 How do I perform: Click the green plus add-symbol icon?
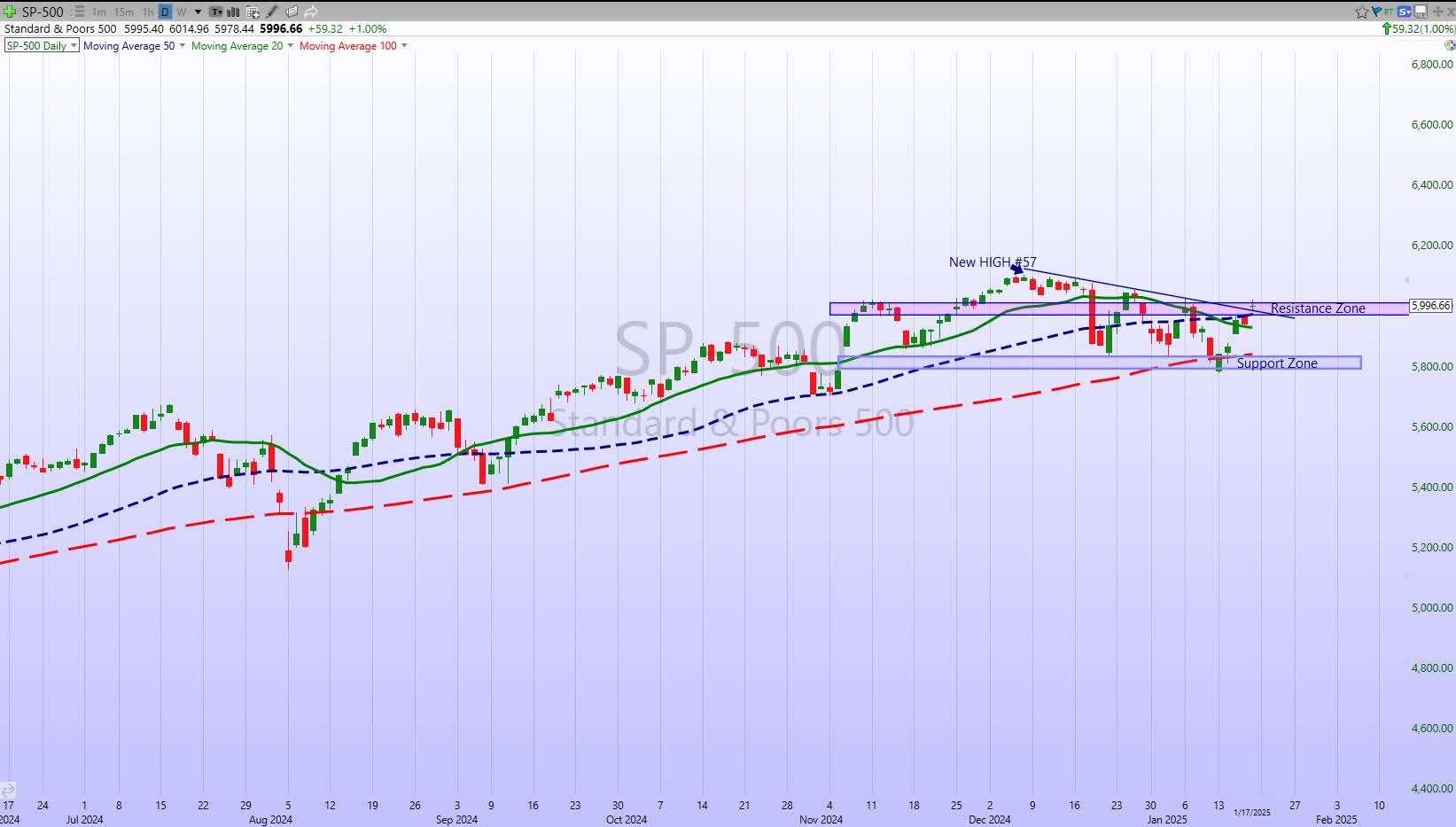click(10, 12)
